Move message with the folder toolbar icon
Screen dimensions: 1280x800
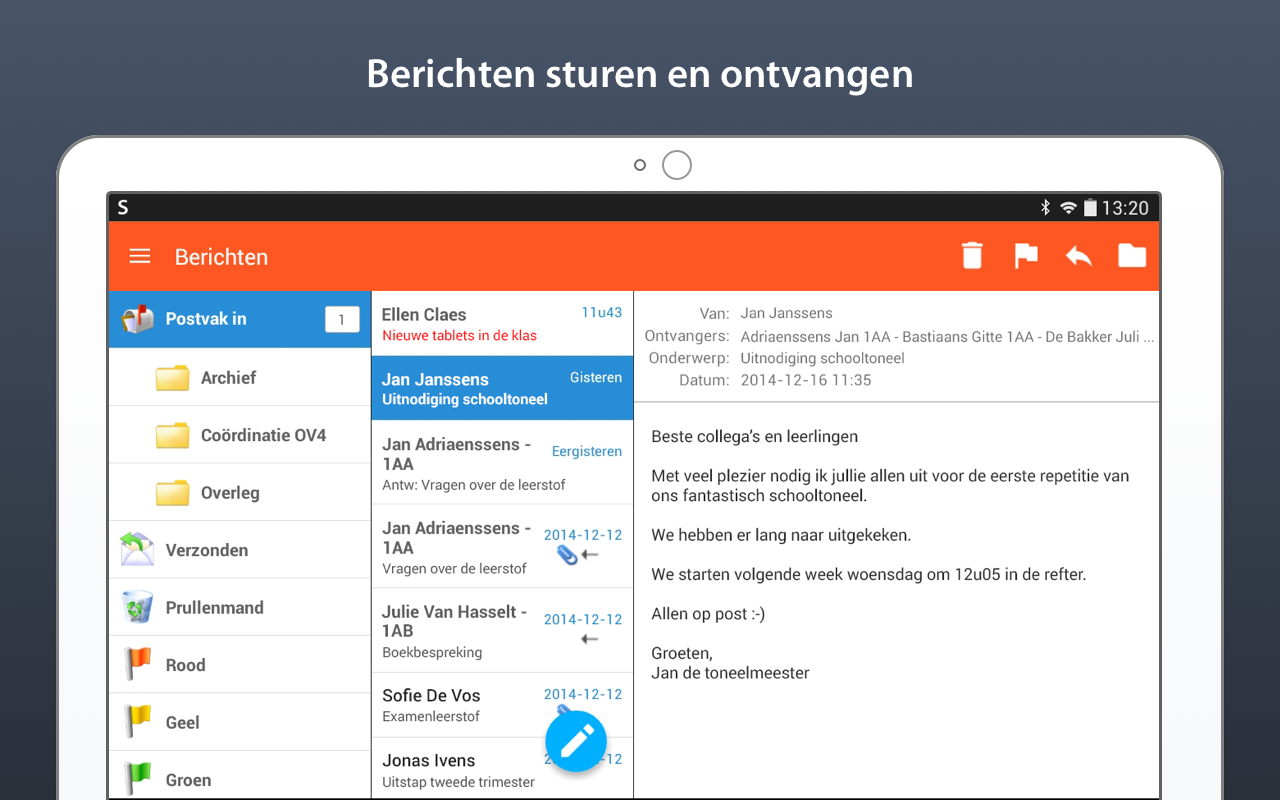click(1132, 255)
